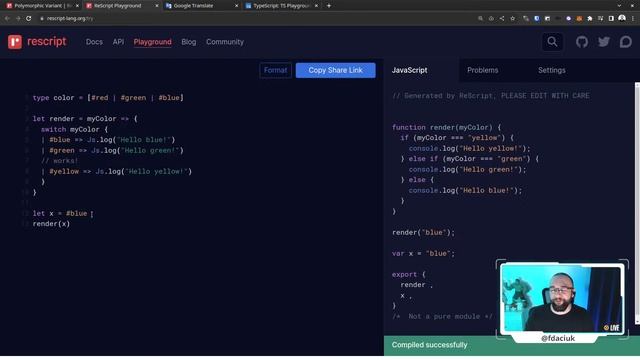Viewport: 640px width, 360px height.
Task: Click the address bar URL rescript-lang.org/try
Action: (x=70, y=18)
